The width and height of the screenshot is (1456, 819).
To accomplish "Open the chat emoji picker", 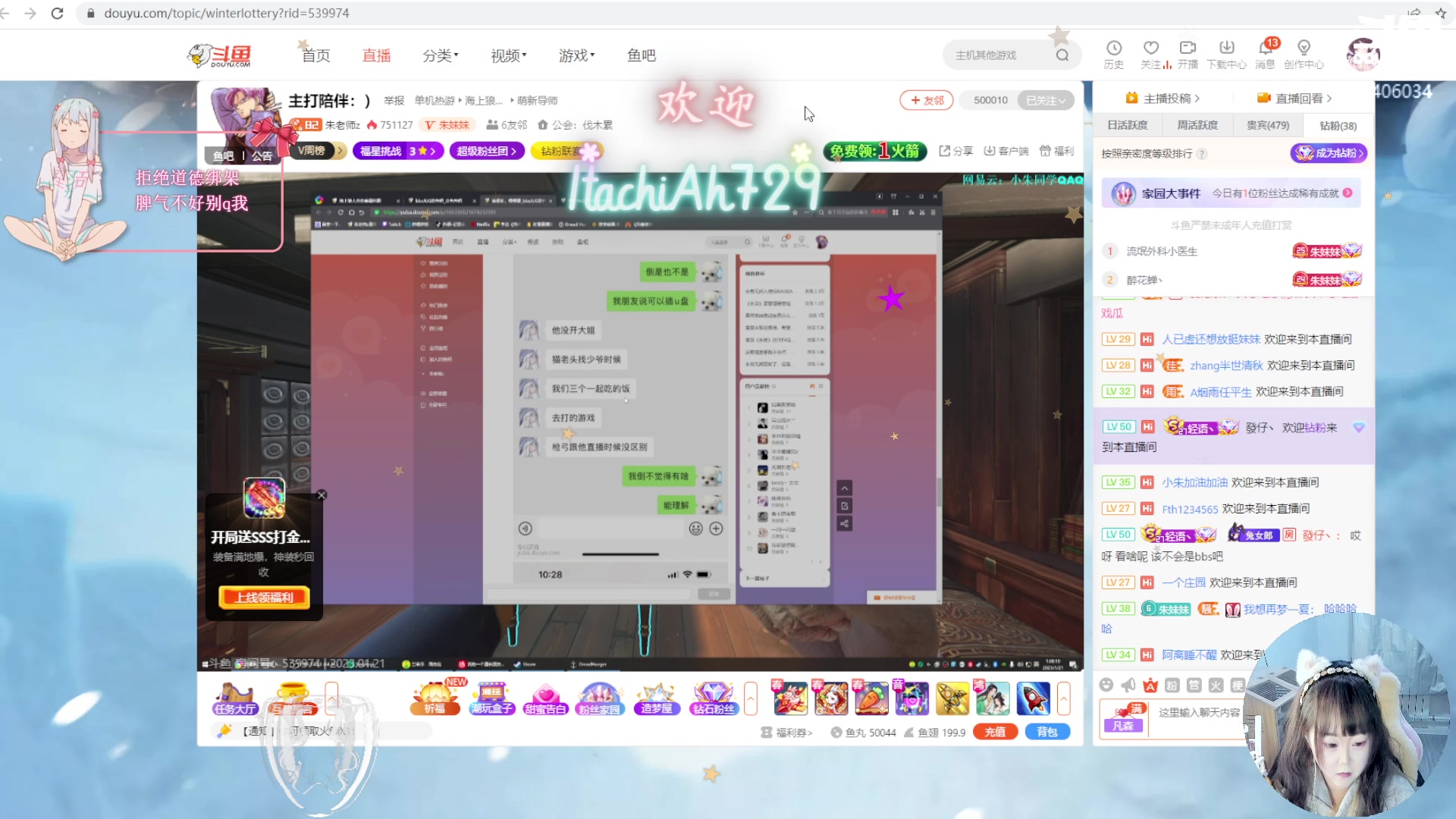I will pos(1106,686).
